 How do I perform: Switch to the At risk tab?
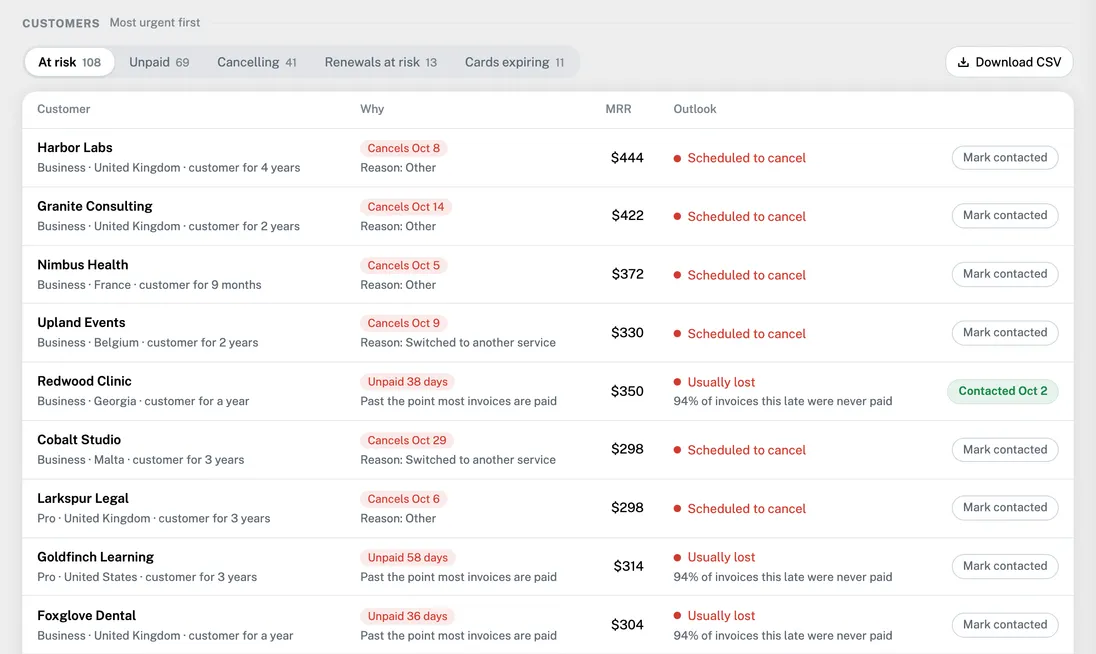click(69, 62)
